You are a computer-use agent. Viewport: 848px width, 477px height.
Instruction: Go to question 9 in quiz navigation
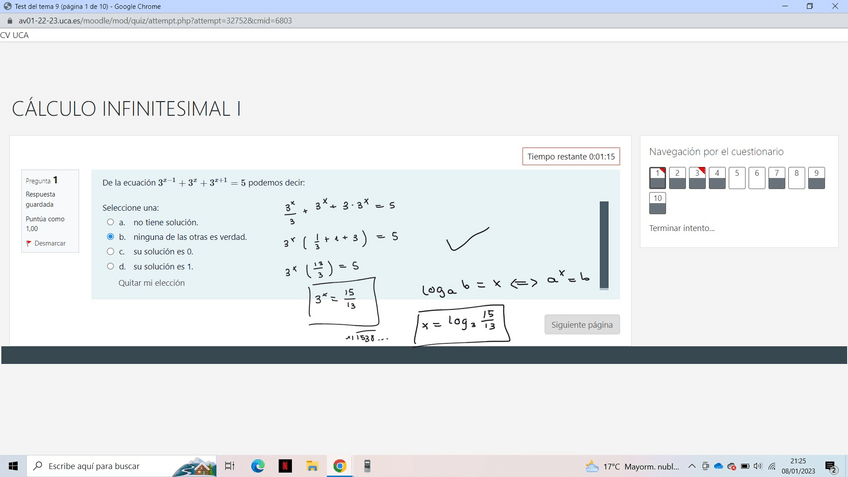(x=817, y=178)
